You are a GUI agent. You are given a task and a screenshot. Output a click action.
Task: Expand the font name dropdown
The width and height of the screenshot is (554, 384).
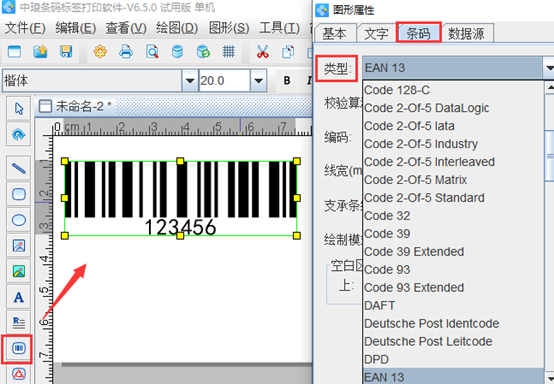point(190,81)
